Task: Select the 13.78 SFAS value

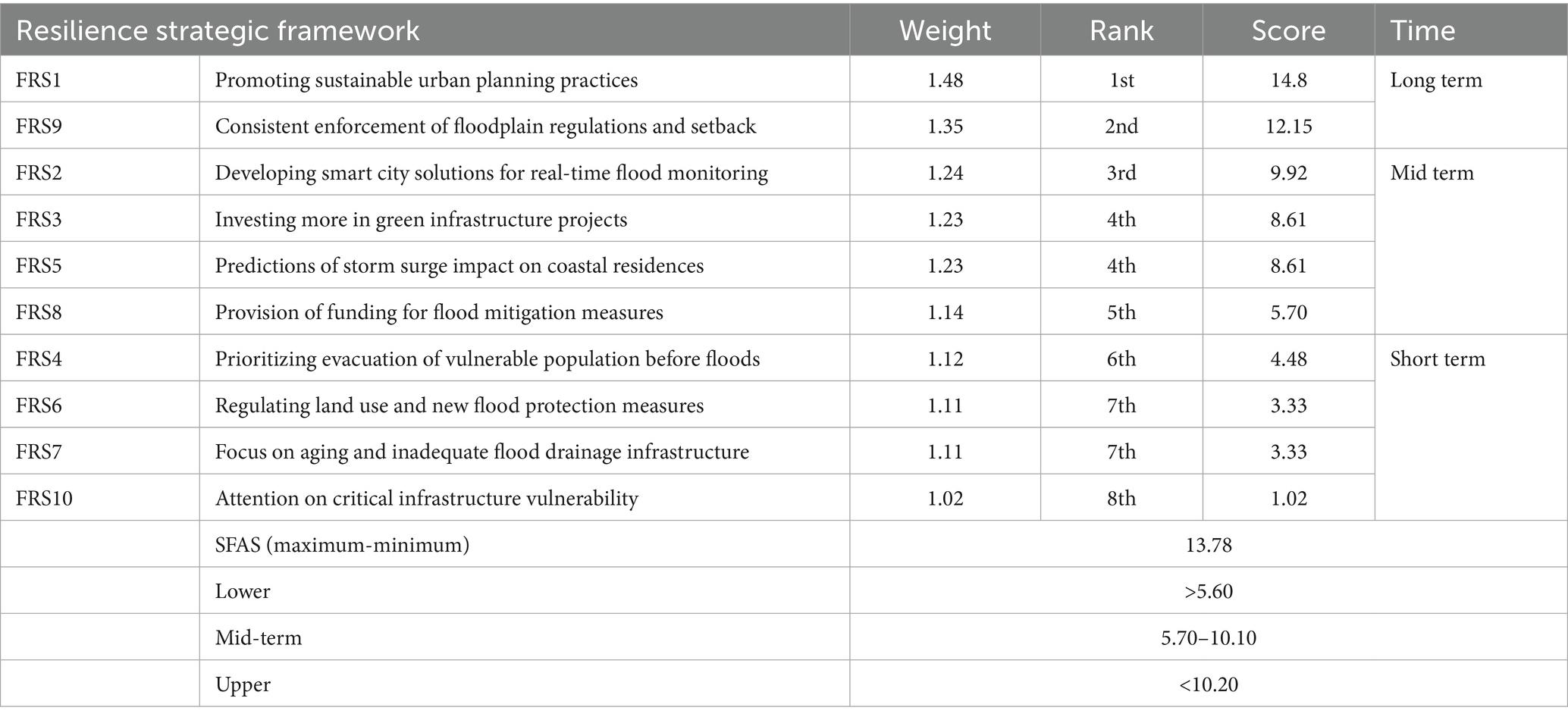Action: pos(1208,544)
